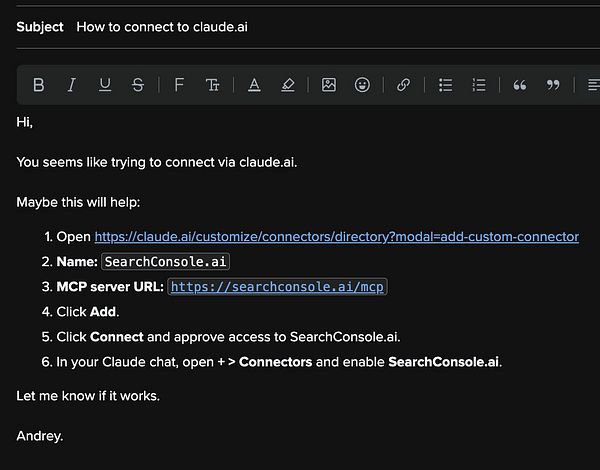The width and height of the screenshot is (600, 470).
Task: Click the "Click Connect and approve access" step
Action: point(228,337)
